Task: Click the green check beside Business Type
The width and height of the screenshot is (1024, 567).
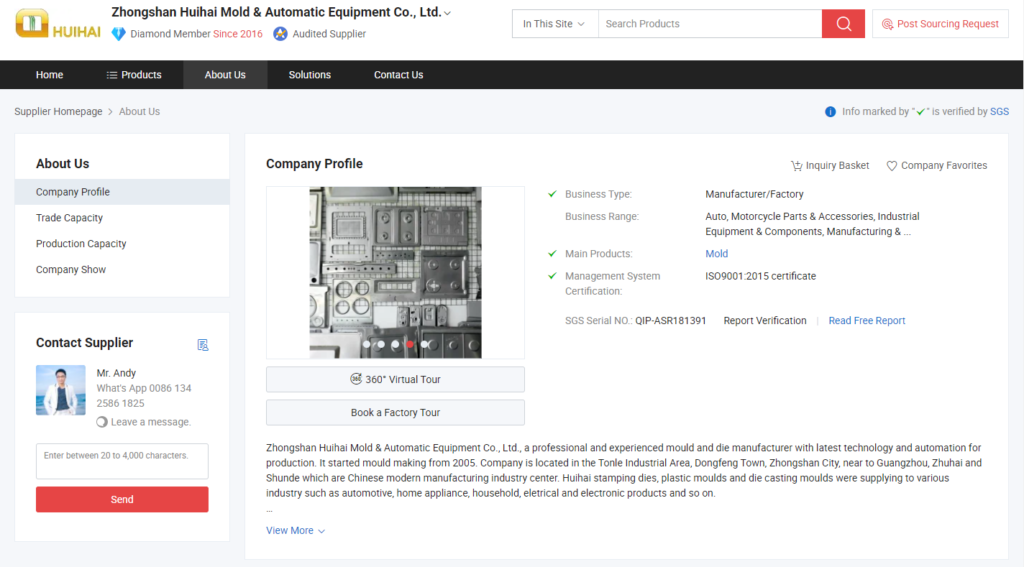Action: click(552, 194)
